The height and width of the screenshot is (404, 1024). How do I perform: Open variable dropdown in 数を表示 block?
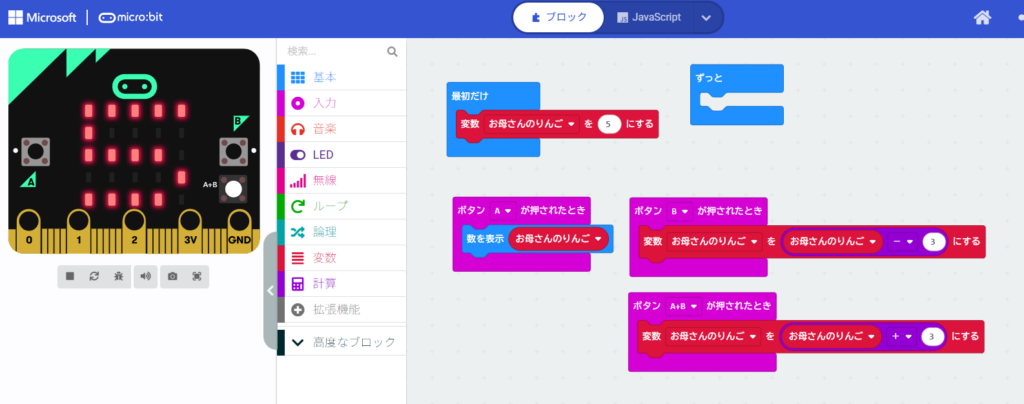click(558, 239)
